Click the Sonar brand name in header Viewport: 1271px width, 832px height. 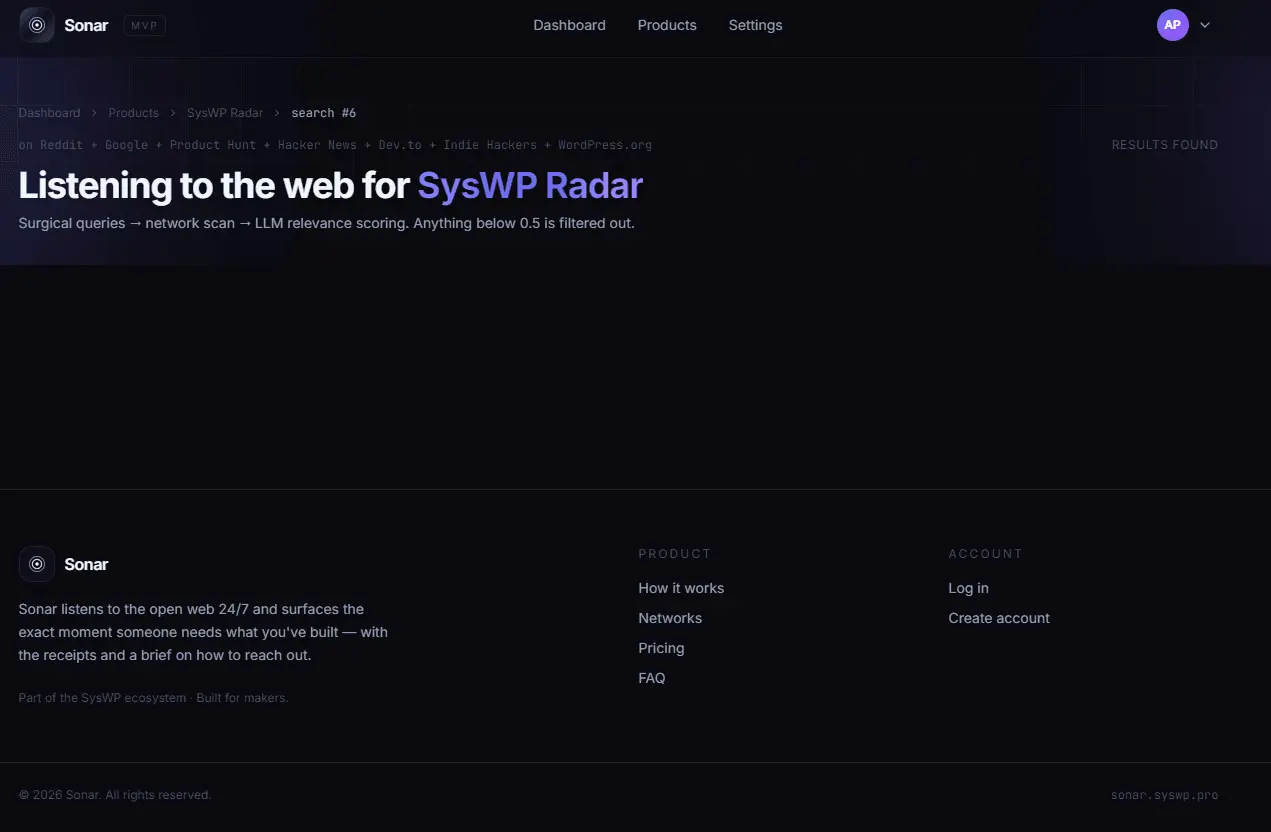[x=86, y=25]
